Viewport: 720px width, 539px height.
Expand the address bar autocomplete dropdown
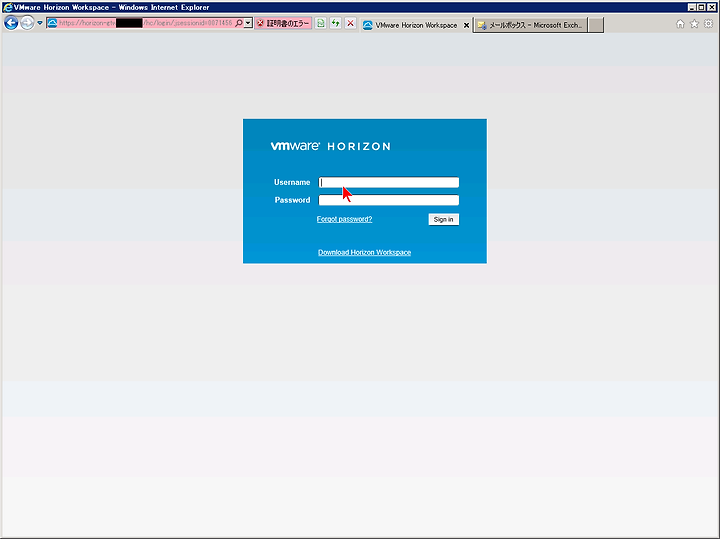pos(248,23)
